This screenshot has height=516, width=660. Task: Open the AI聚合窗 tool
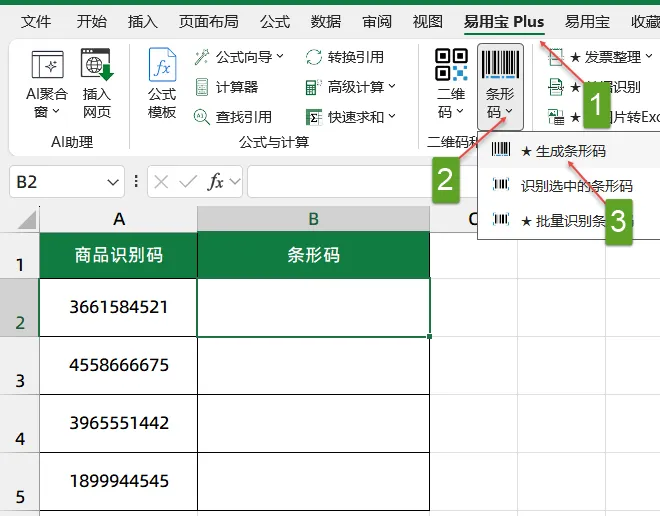pyautogui.click(x=47, y=84)
